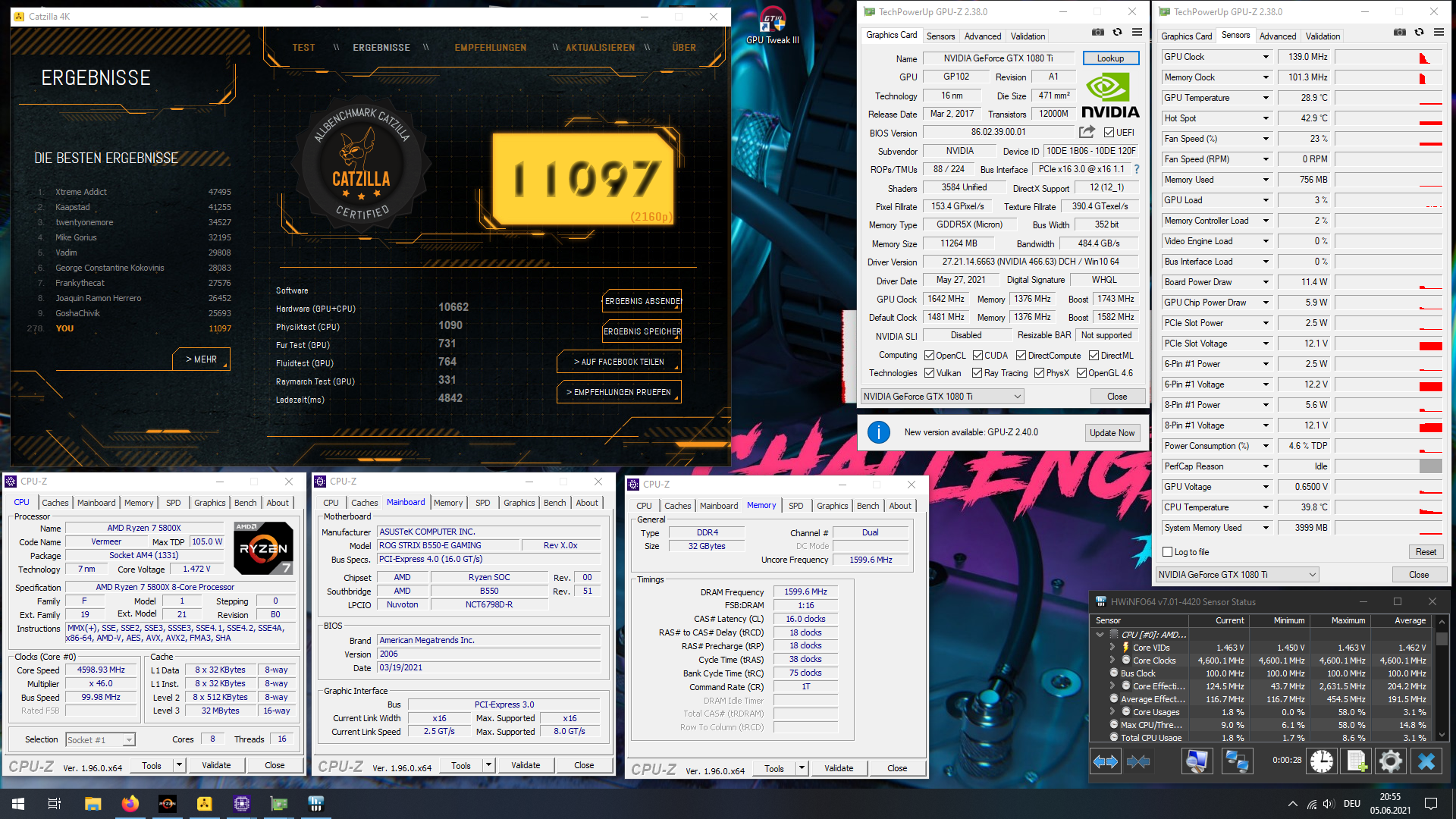This screenshot has width=1456, height=819.
Task: Click HWiNFO clock reset icon
Action: tap(1322, 761)
